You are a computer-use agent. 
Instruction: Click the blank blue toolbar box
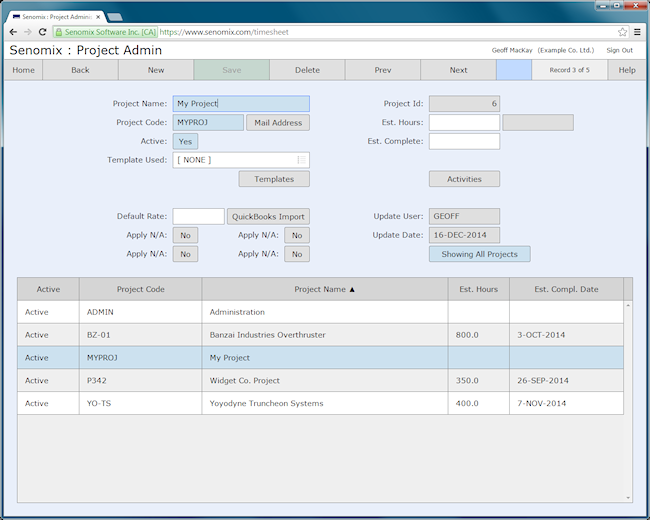click(x=514, y=70)
